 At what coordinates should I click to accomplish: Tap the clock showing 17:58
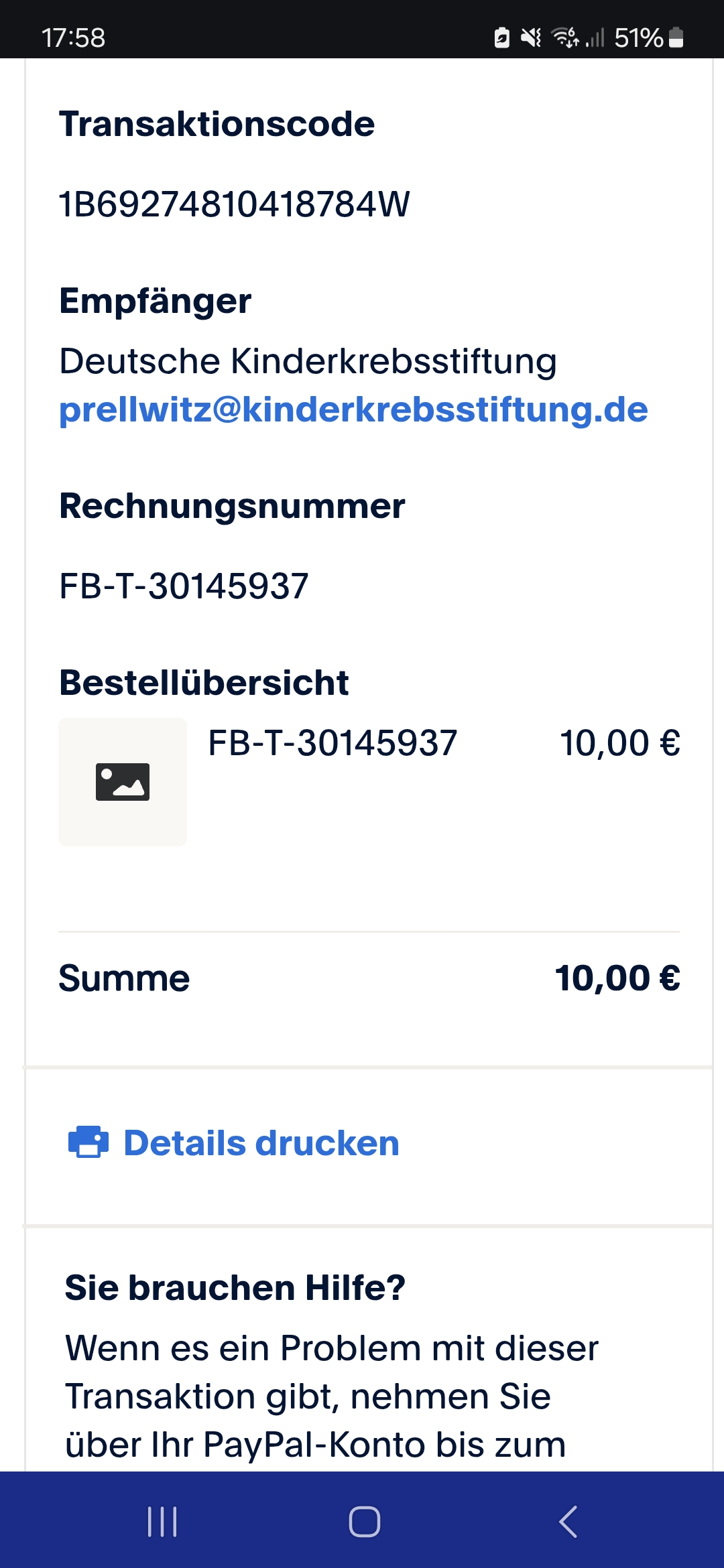(73, 38)
